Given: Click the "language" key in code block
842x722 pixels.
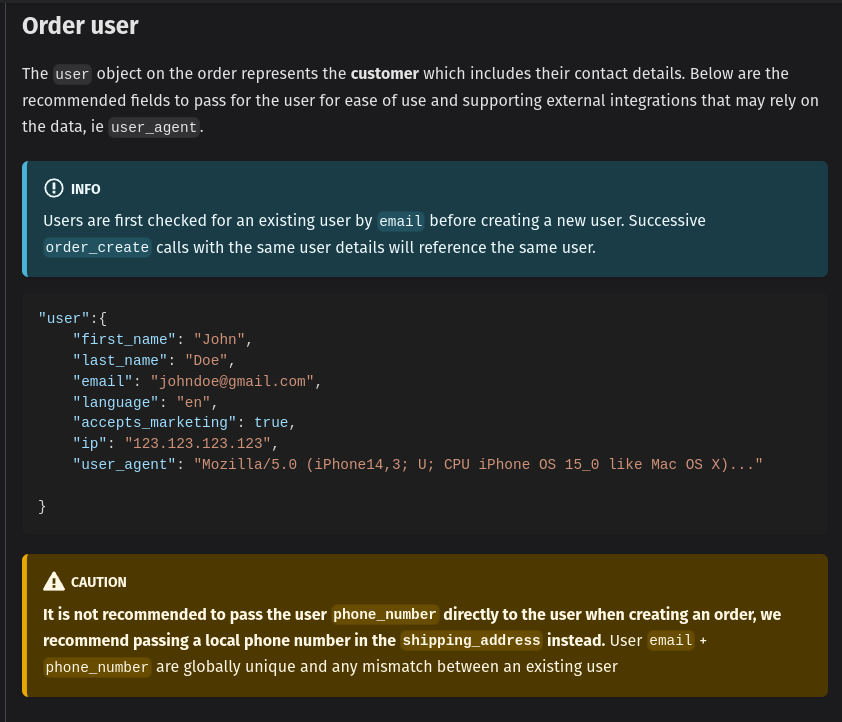Looking at the screenshot, I should 116,402.
